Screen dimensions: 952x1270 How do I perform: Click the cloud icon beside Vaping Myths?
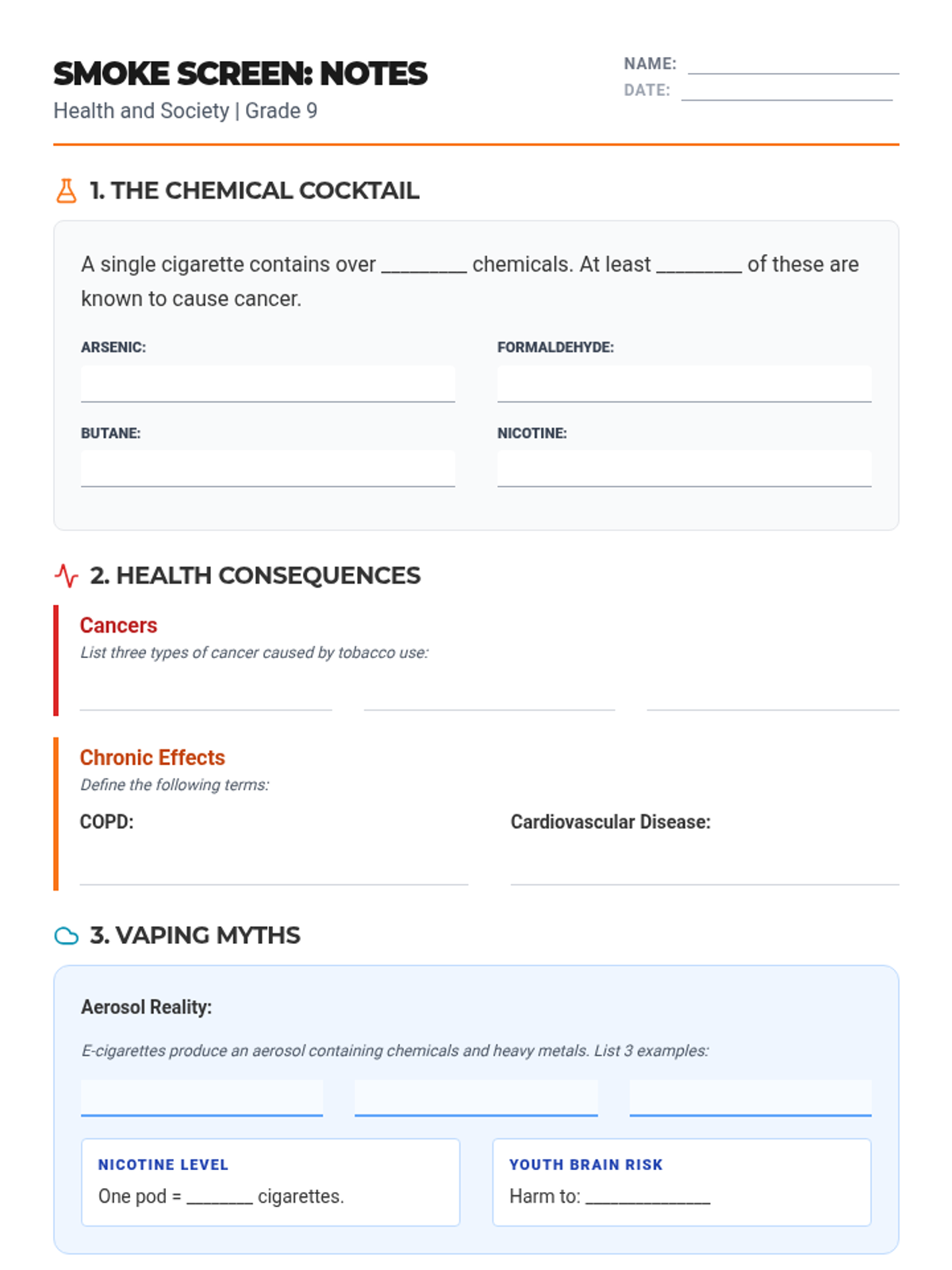tap(67, 936)
